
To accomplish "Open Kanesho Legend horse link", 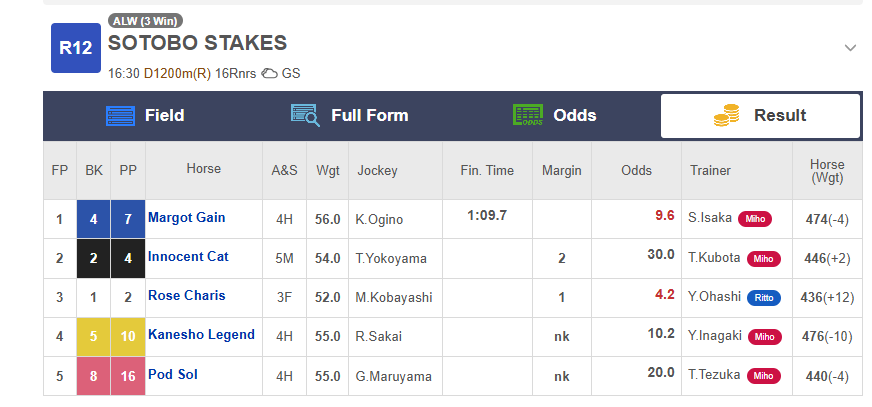I will pos(201,334).
